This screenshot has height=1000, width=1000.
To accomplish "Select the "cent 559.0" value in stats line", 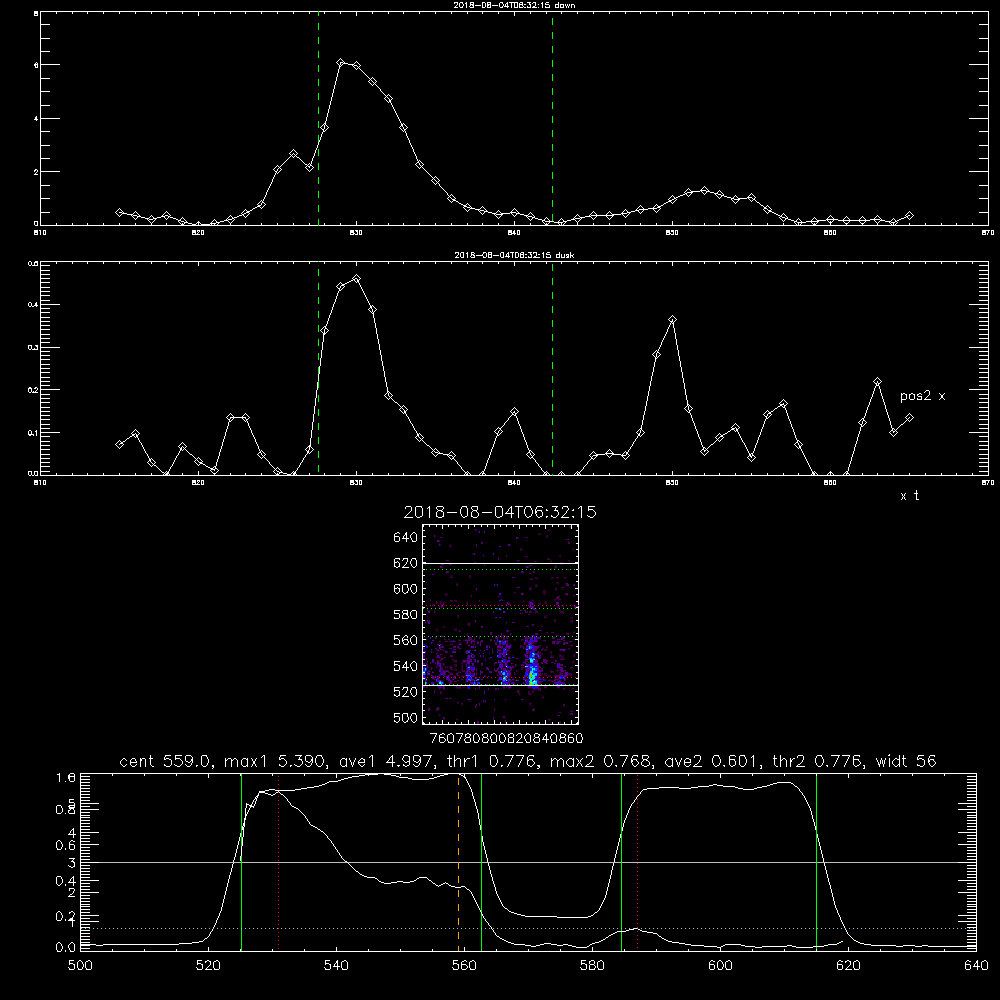I will point(167,761).
